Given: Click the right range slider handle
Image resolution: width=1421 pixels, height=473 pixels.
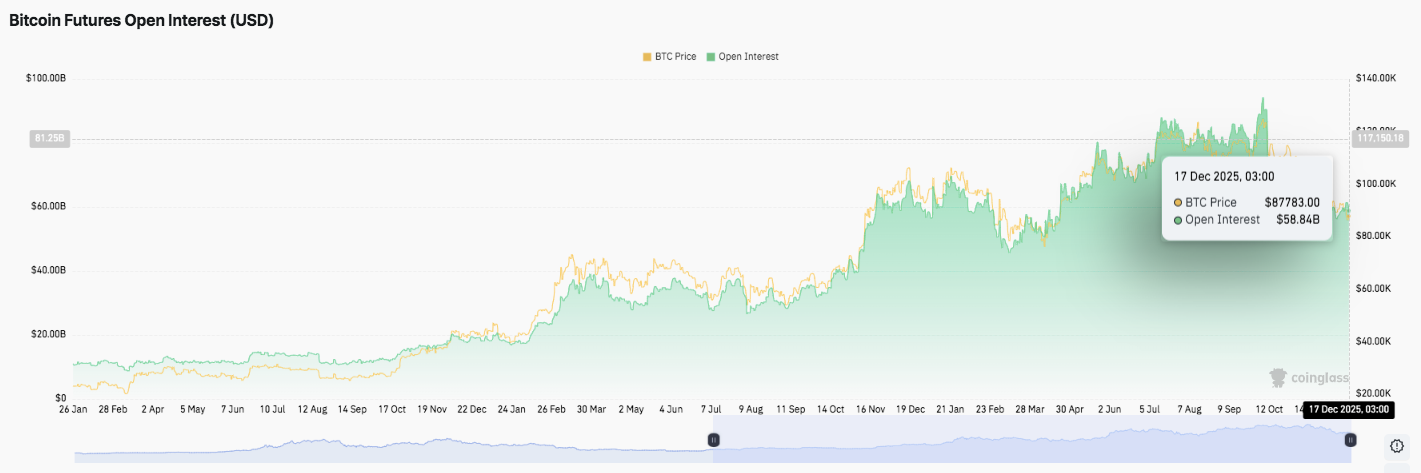Looking at the screenshot, I should click(x=1350, y=440).
